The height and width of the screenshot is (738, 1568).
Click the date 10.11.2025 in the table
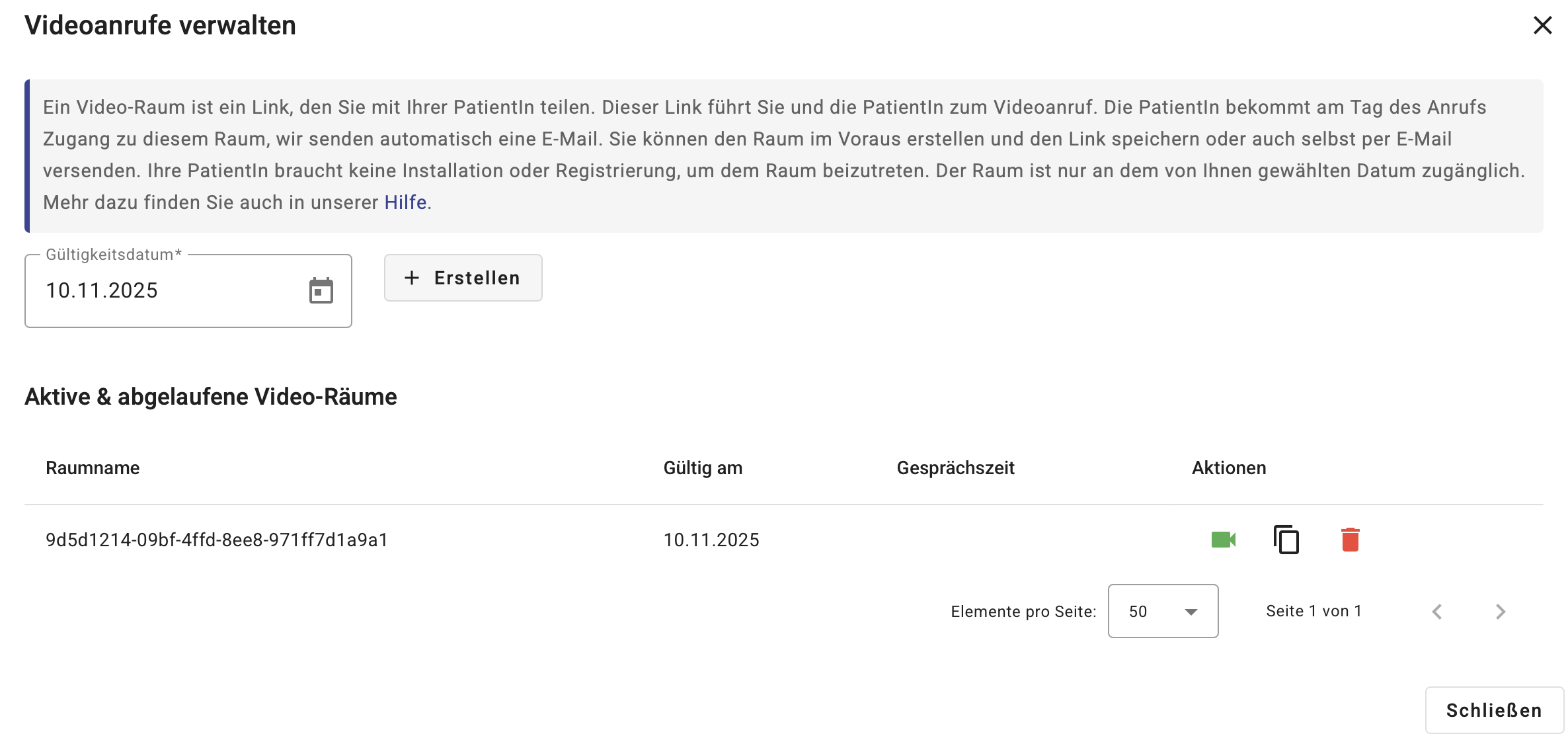[x=712, y=540]
